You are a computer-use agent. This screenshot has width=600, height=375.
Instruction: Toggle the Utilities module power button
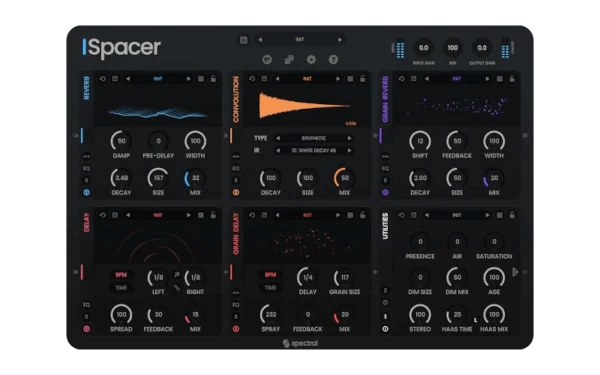(385, 329)
